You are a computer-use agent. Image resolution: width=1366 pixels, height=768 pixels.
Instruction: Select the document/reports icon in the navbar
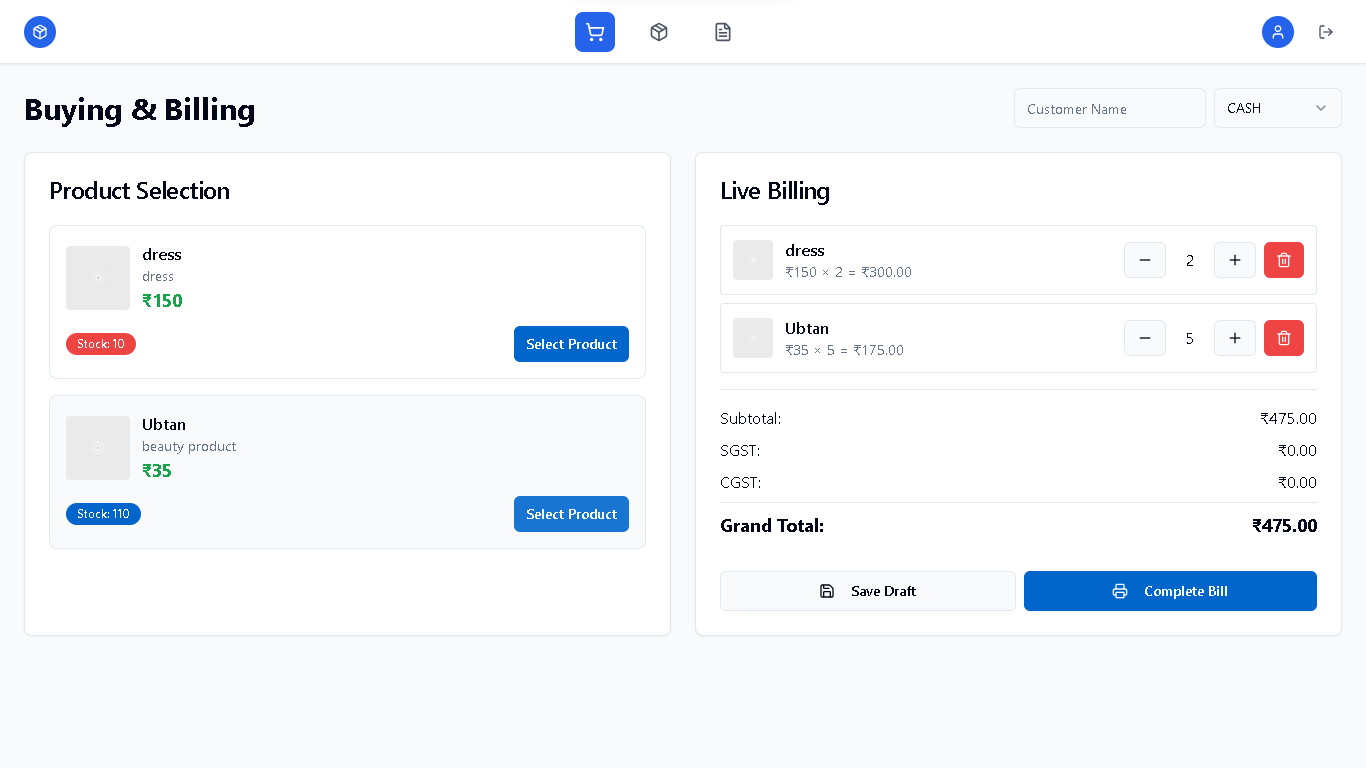coord(723,31)
